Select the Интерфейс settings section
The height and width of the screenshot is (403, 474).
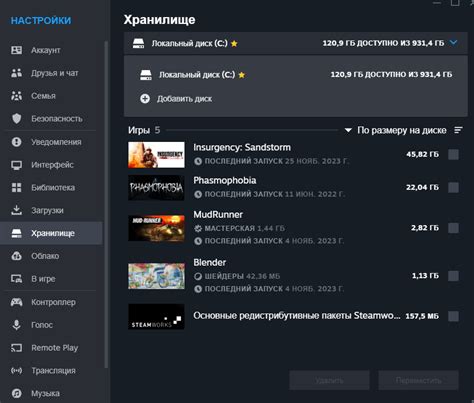coord(52,165)
